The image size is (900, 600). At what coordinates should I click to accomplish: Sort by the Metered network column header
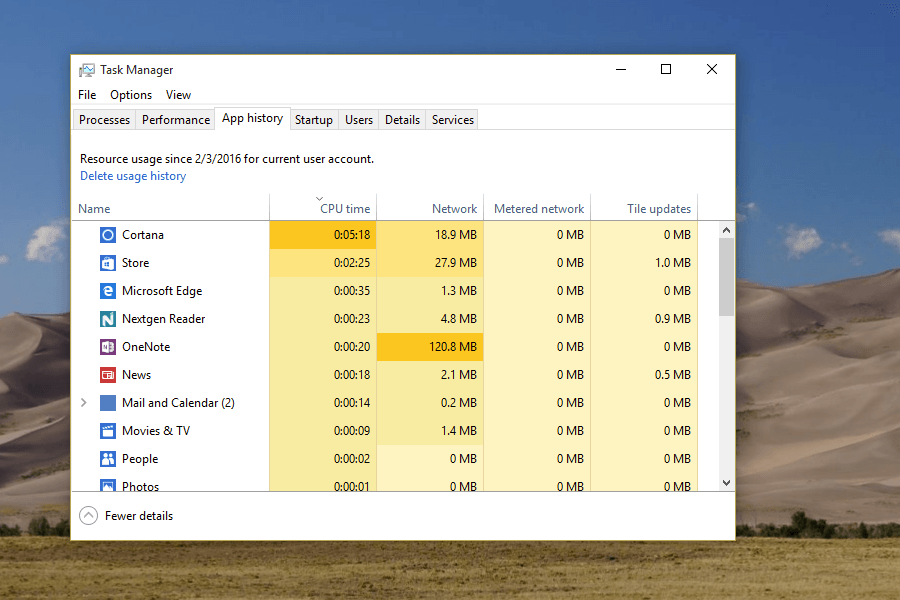point(537,208)
